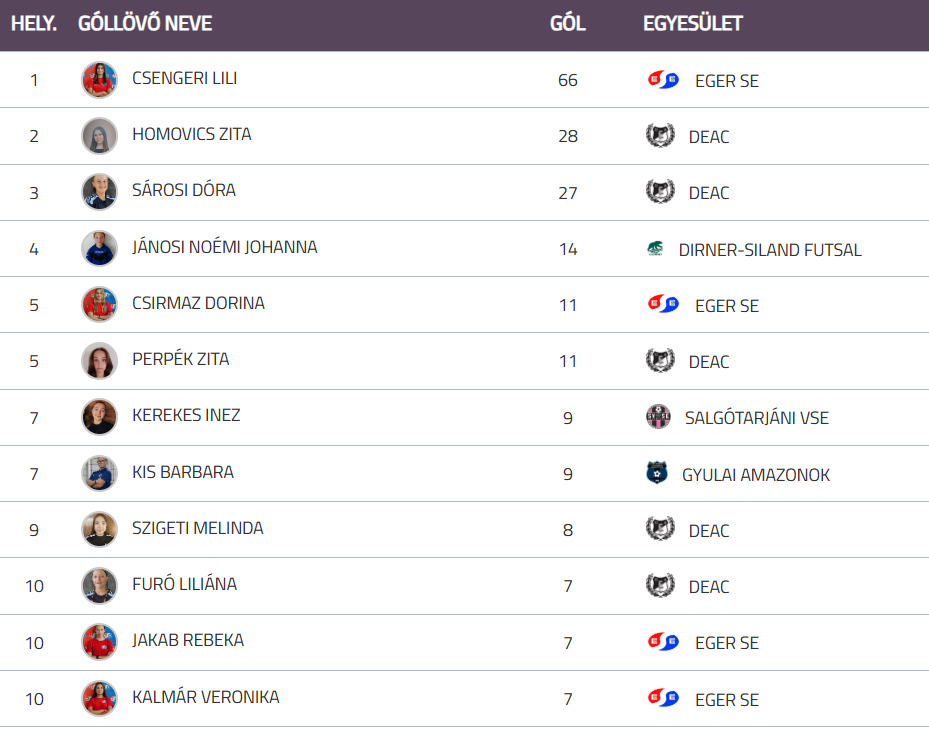Go to Csirmaz Dorina's player page
This screenshot has width=929, height=735.
198,303
